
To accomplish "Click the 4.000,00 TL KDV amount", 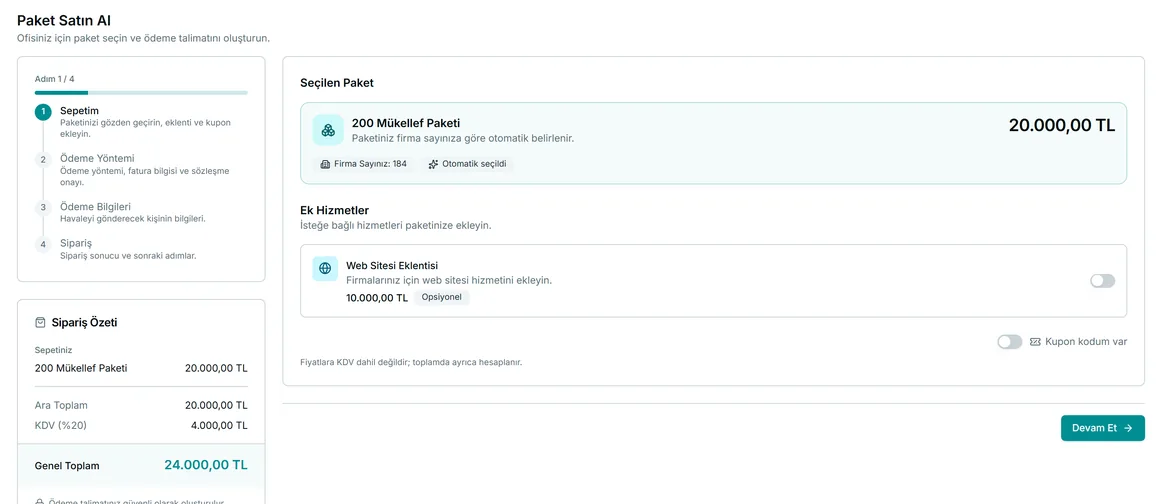I will (x=219, y=425).
